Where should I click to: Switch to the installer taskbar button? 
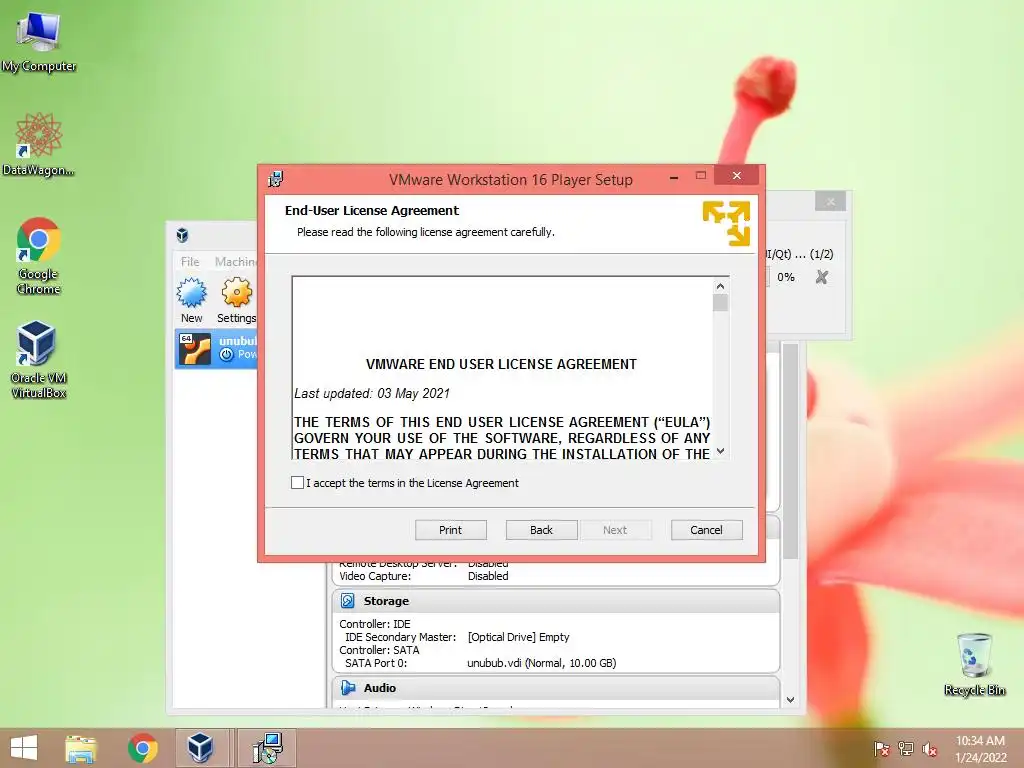[x=267, y=748]
